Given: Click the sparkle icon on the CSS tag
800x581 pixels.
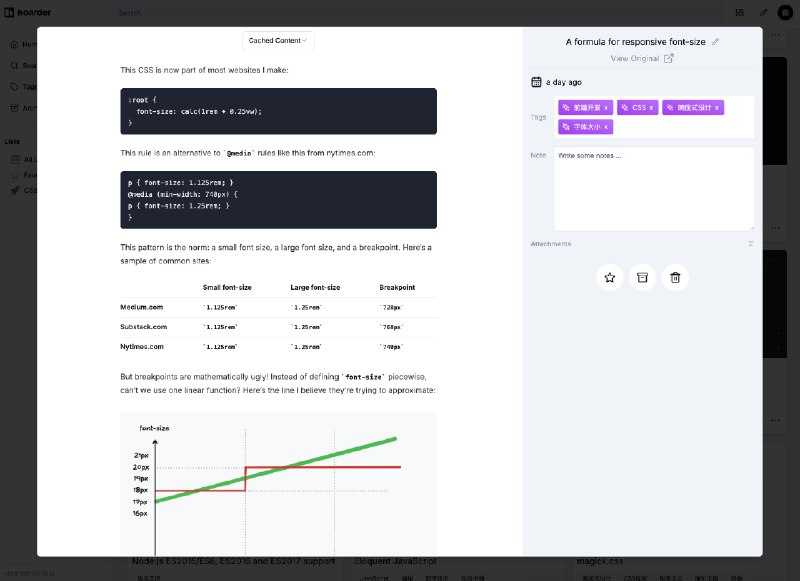Looking at the screenshot, I should tap(626, 107).
